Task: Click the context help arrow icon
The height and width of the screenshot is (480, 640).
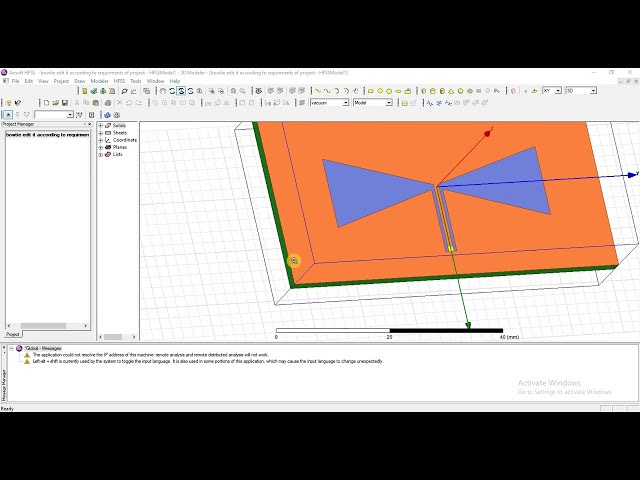Action: pyautogui.click(x=18, y=103)
